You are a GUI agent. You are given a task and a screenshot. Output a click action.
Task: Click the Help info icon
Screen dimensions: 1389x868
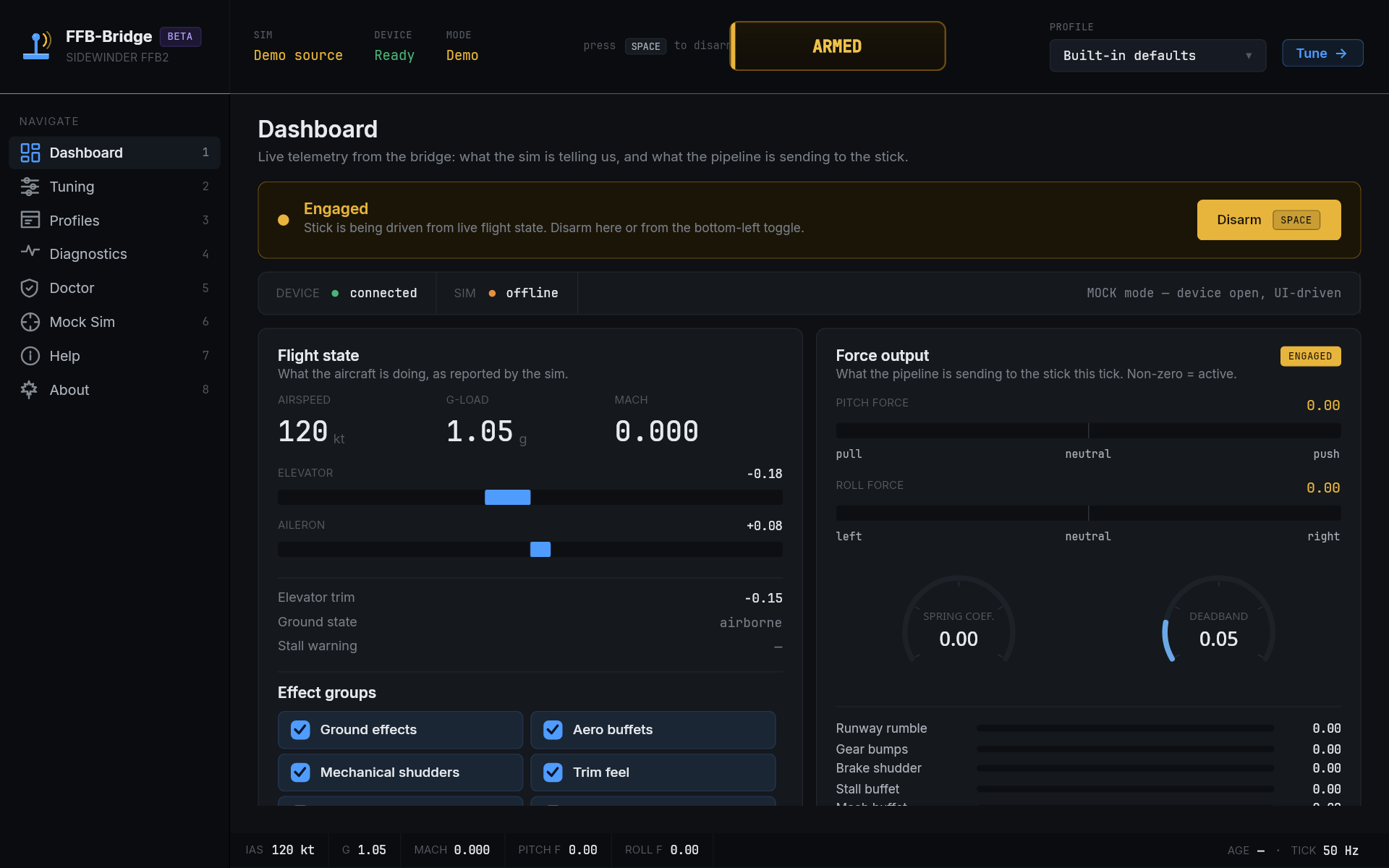30,356
